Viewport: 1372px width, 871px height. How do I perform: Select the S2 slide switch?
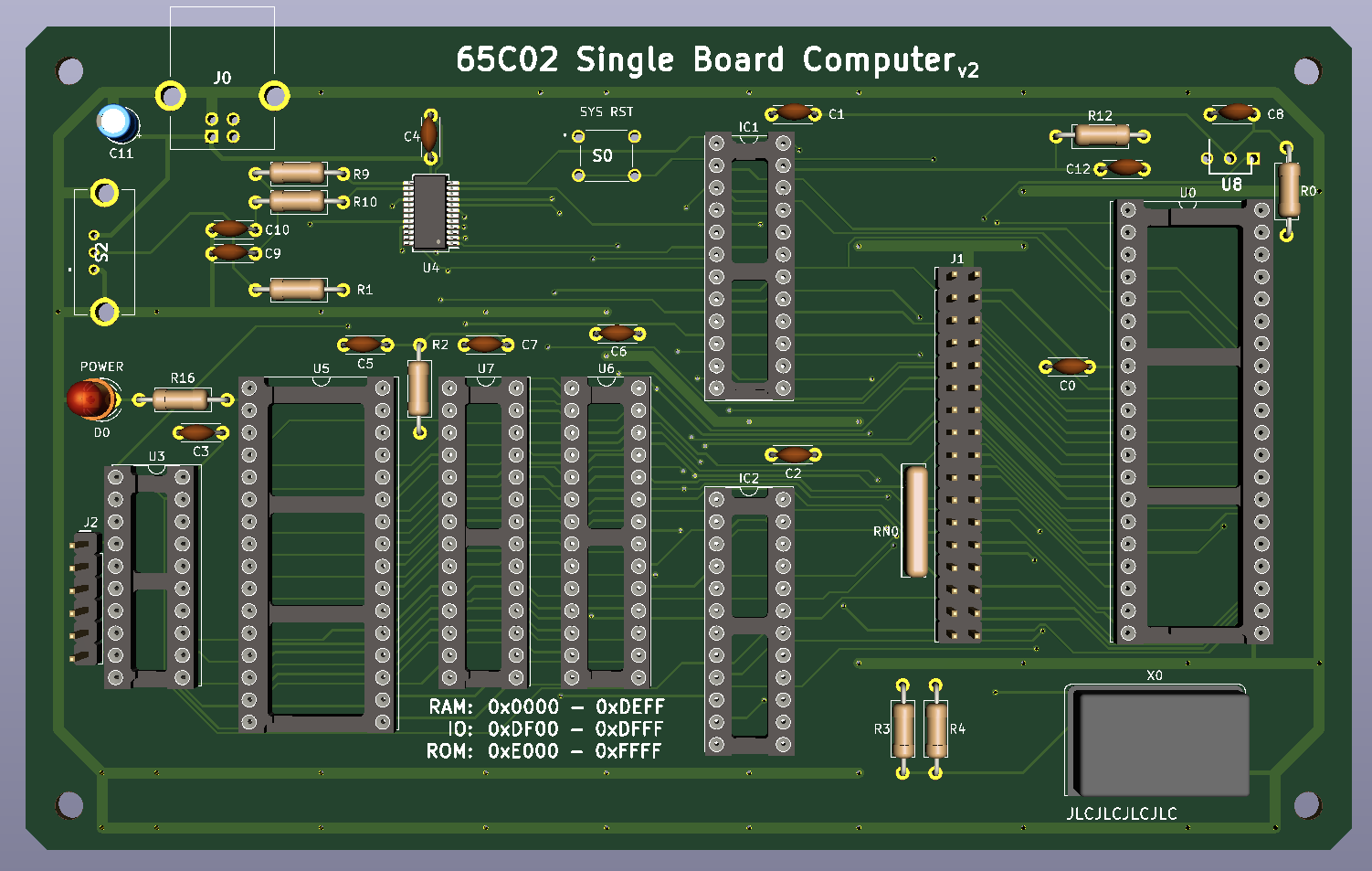103,252
